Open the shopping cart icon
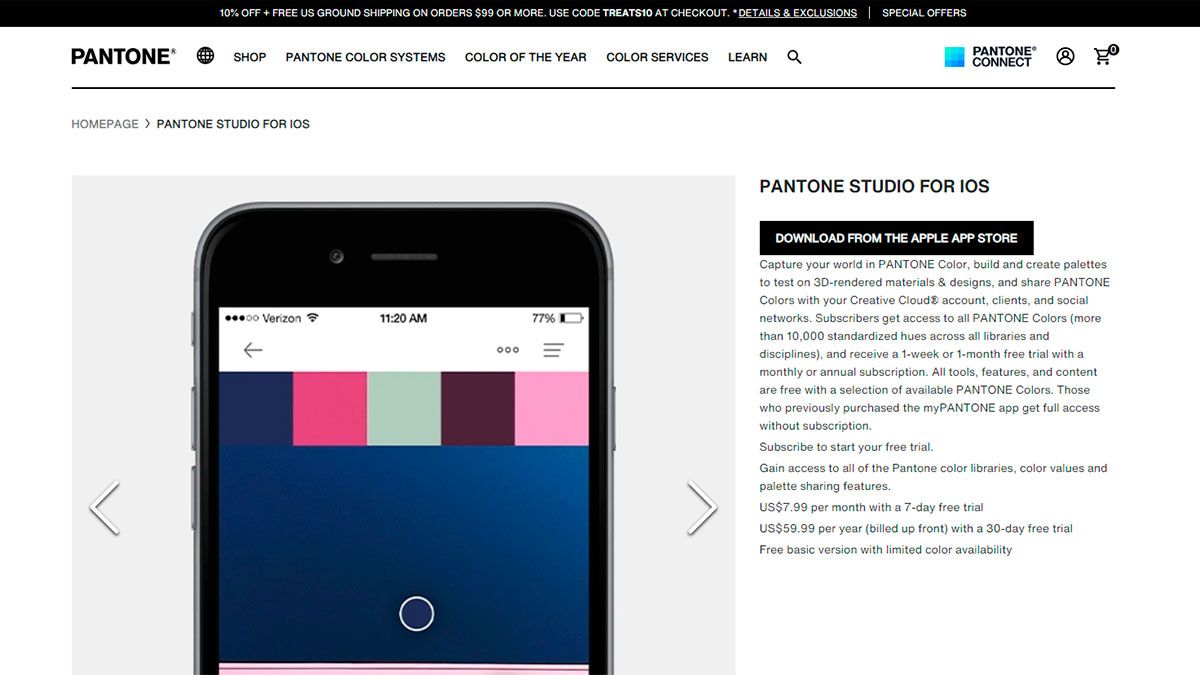The width and height of the screenshot is (1200, 675). point(1103,57)
